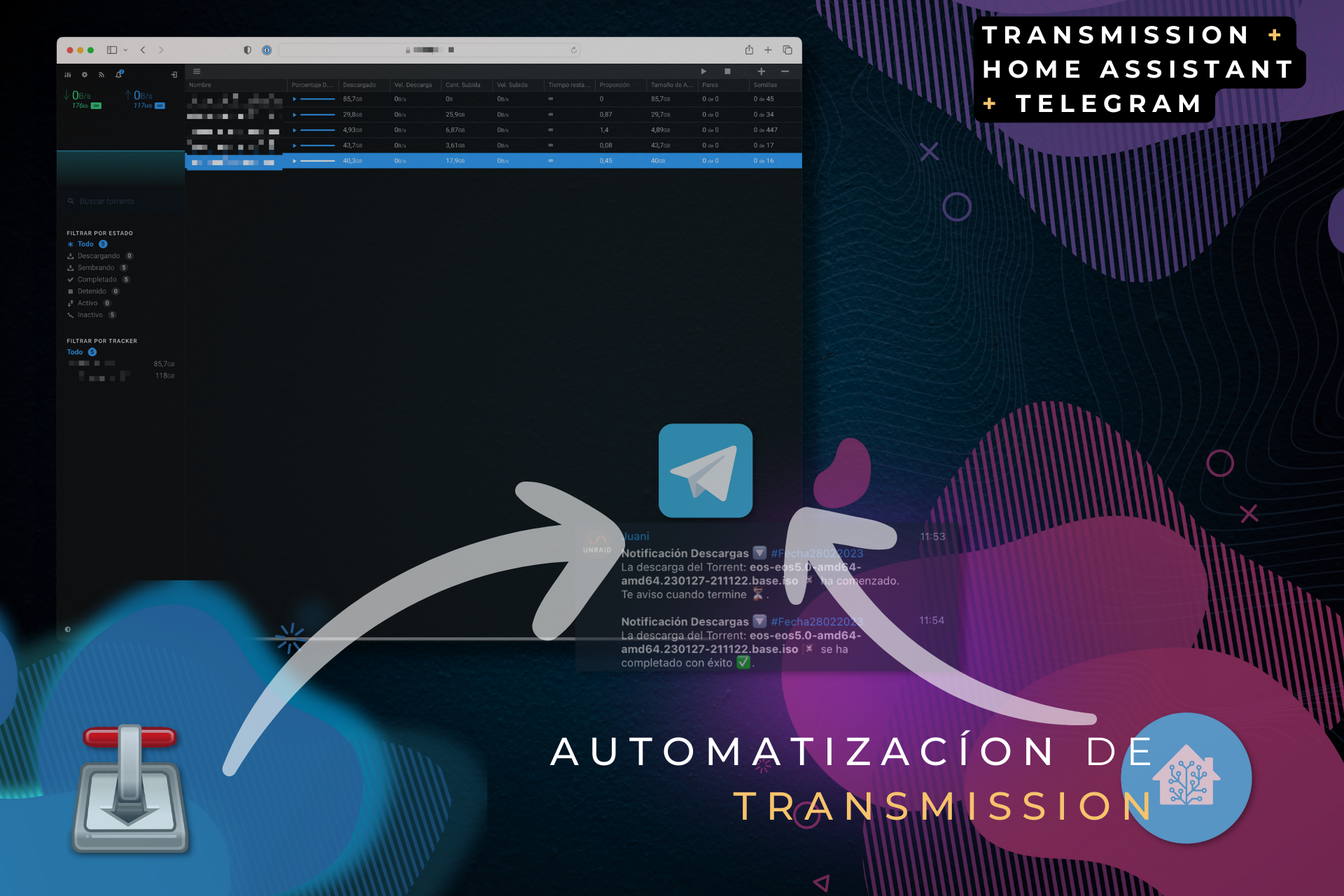Viewport: 1344px width, 896px height.
Task: Sort by the Vel. Descarga column header
Action: coord(415,85)
